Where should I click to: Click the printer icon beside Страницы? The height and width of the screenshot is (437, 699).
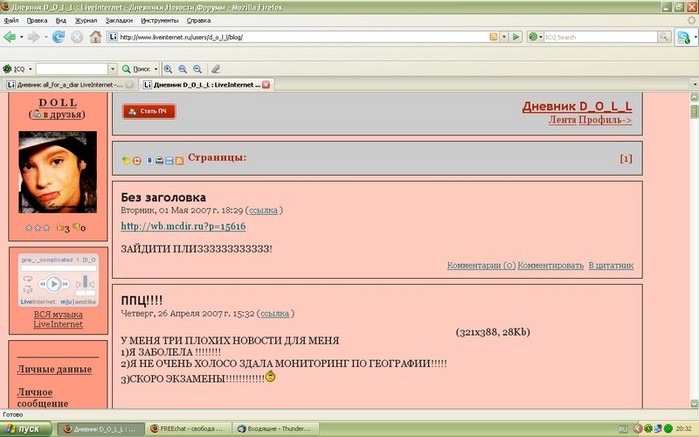[159, 161]
